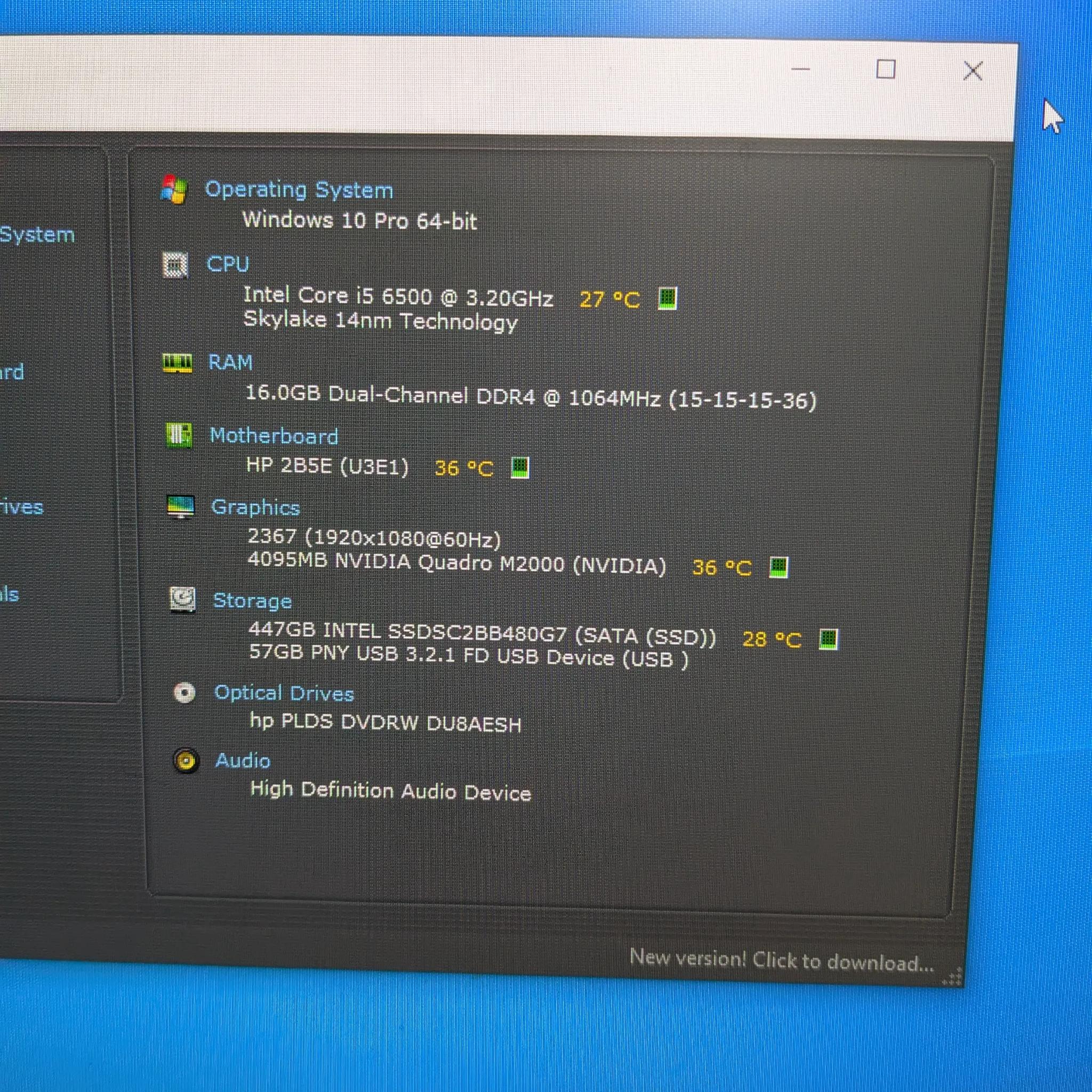Click the Graphics monitor icon
This screenshot has width=1092, height=1092.
pyautogui.click(x=181, y=507)
